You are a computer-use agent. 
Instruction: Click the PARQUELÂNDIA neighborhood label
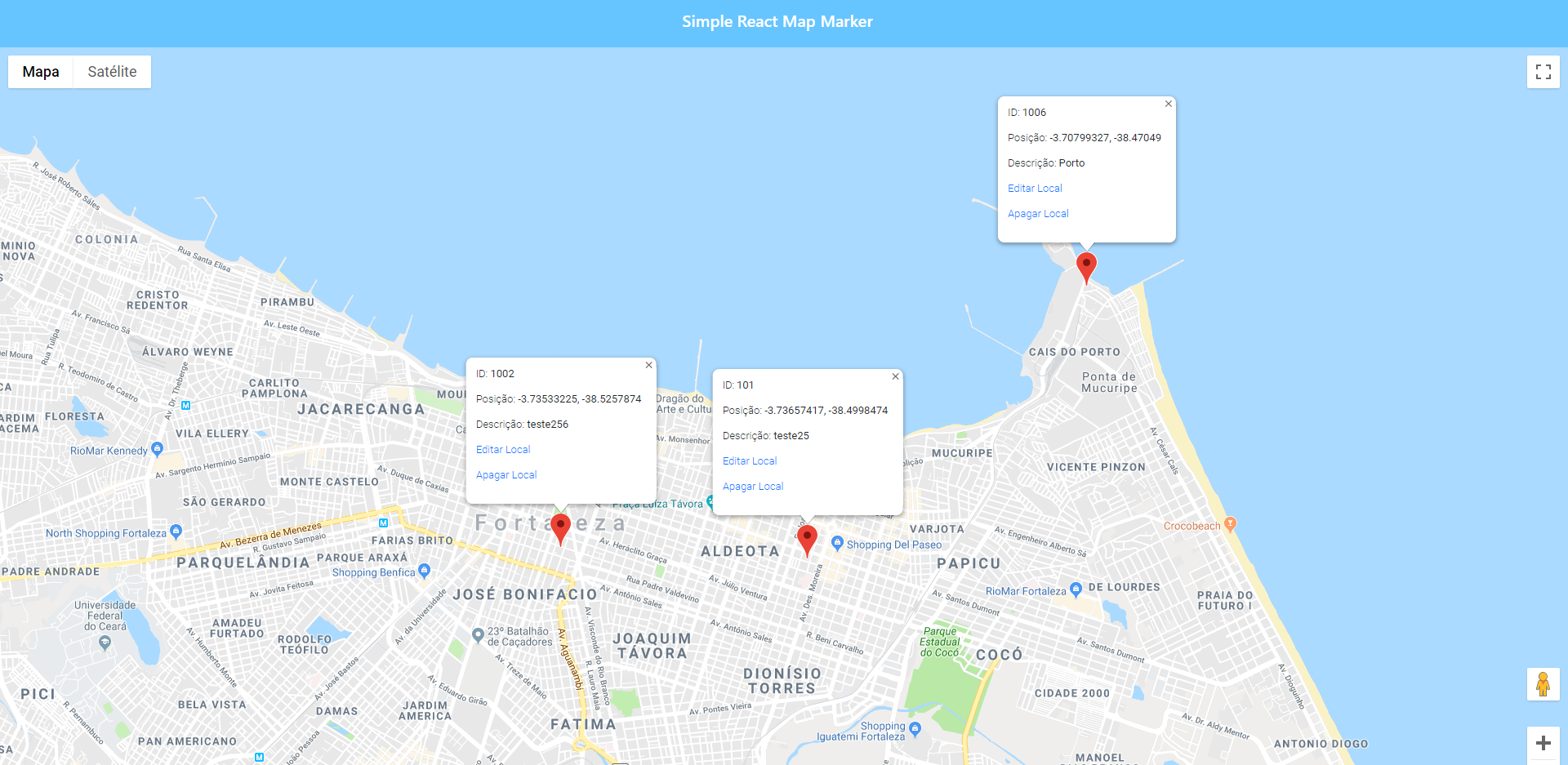tap(243, 563)
